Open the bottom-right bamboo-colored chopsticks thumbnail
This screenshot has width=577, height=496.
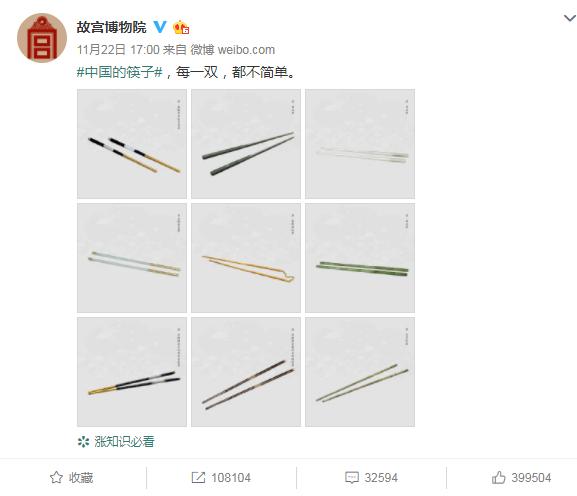click(360, 372)
